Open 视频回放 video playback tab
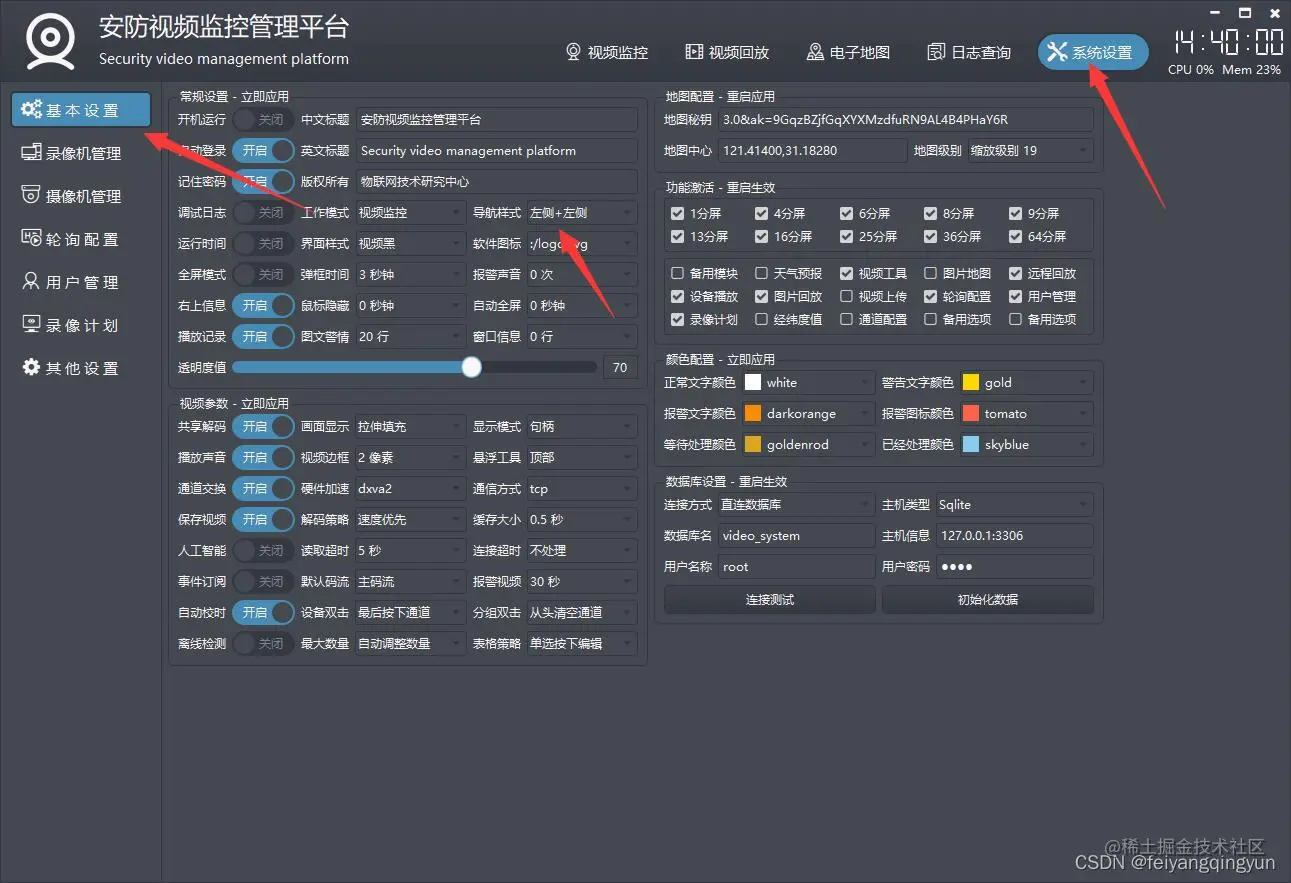Viewport: 1291px width, 883px height. (x=727, y=52)
